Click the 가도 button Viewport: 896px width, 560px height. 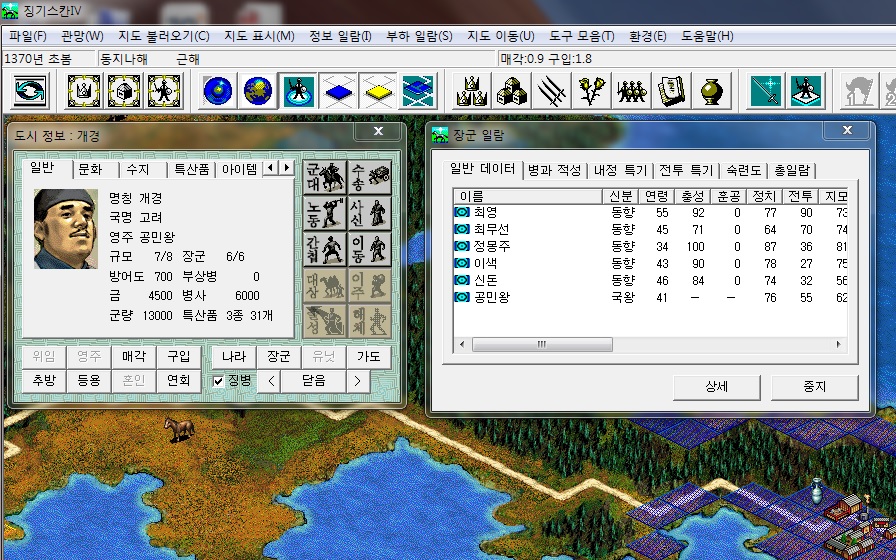[x=369, y=357]
